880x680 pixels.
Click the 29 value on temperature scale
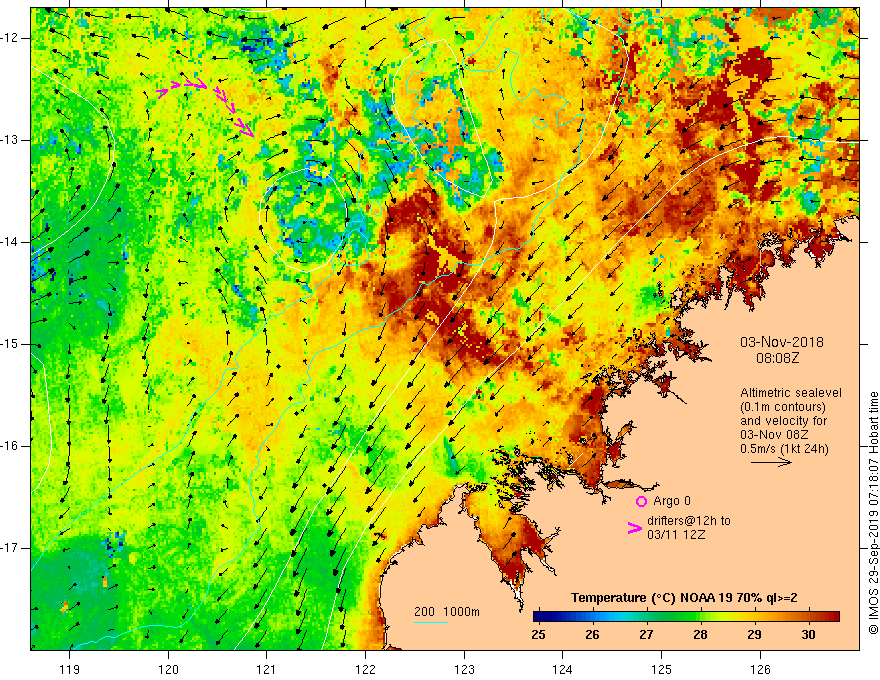point(754,635)
